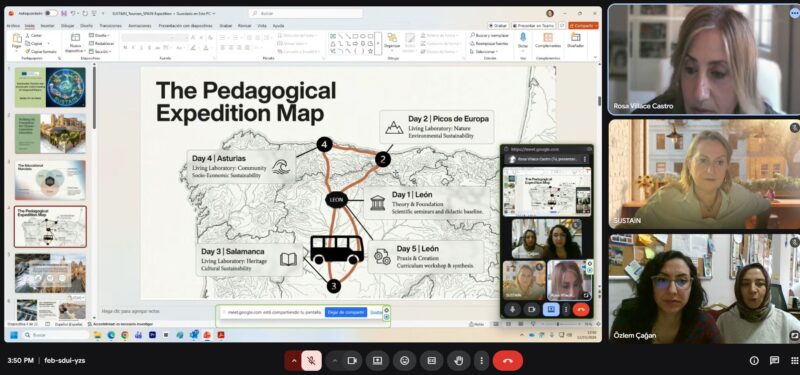The width and height of the screenshot is (800, 375).
Task: Open activities icon at bottom right
Action: (794, 361)
